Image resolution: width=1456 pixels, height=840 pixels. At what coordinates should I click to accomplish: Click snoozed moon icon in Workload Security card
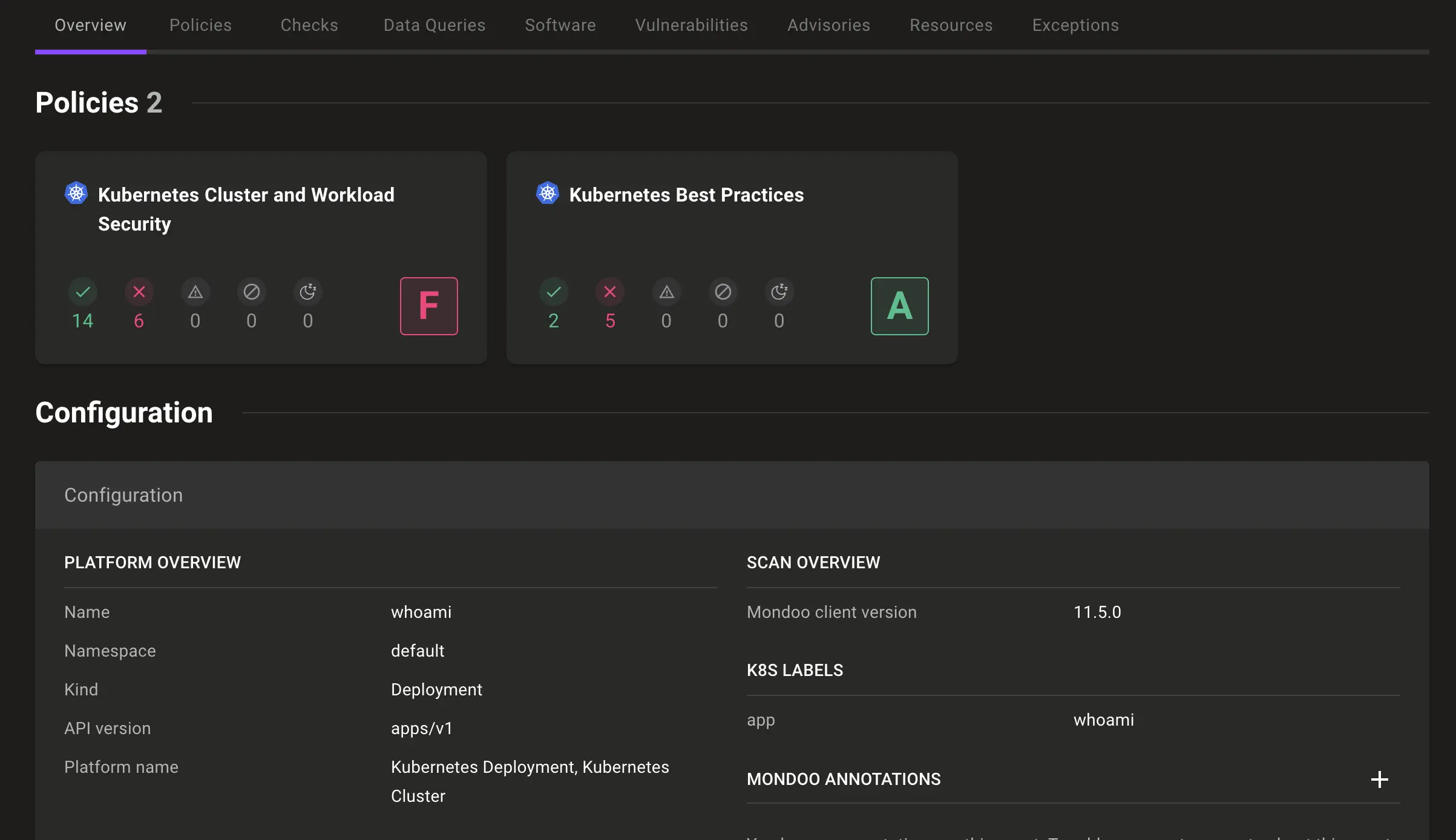308,292
